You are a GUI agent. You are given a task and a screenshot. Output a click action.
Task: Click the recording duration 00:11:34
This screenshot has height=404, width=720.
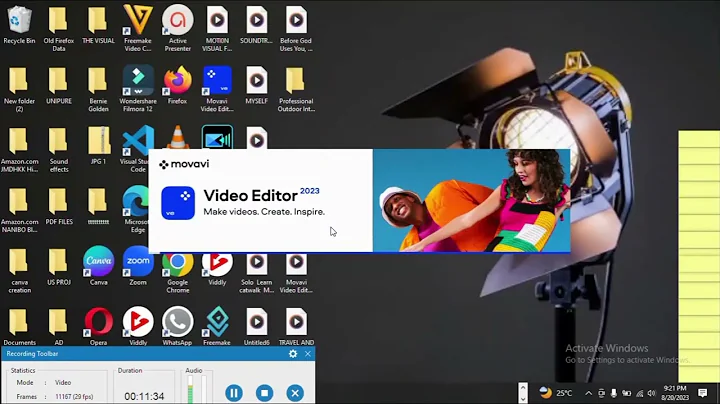click(x=144, y=396)
